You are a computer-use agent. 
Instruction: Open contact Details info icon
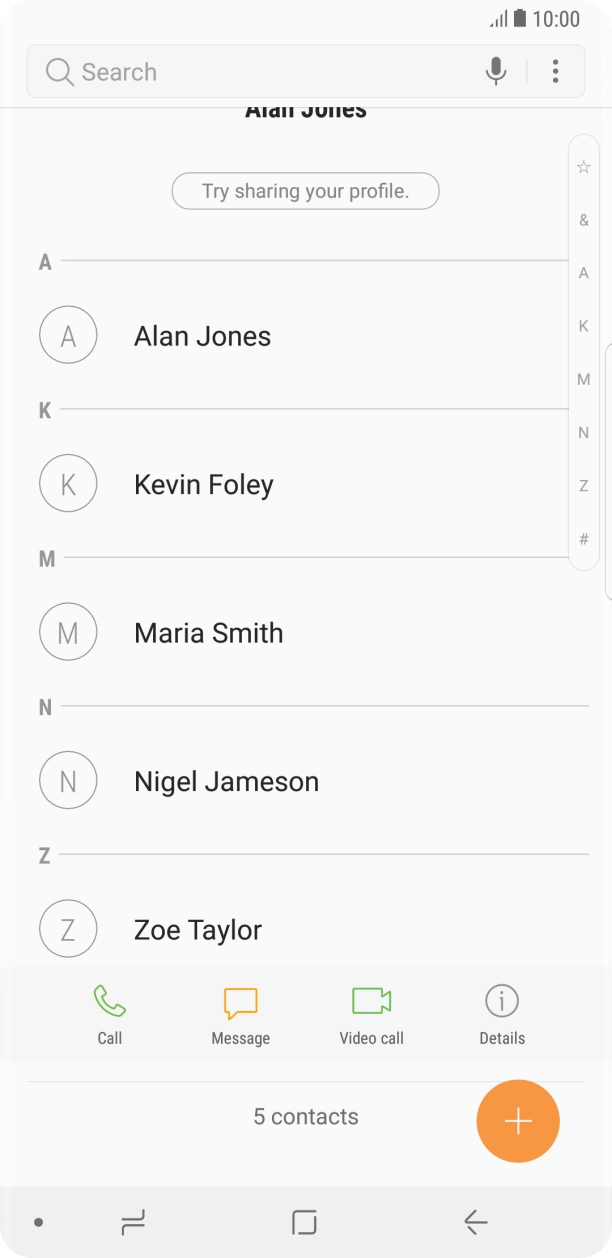501,1001
